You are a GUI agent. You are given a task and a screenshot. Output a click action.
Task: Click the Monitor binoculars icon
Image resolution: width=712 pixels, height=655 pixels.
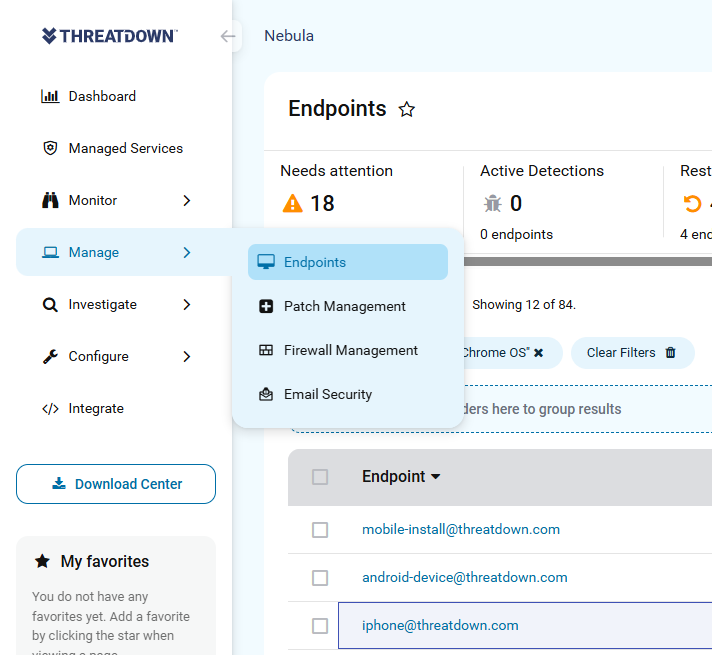pos(50,200)
